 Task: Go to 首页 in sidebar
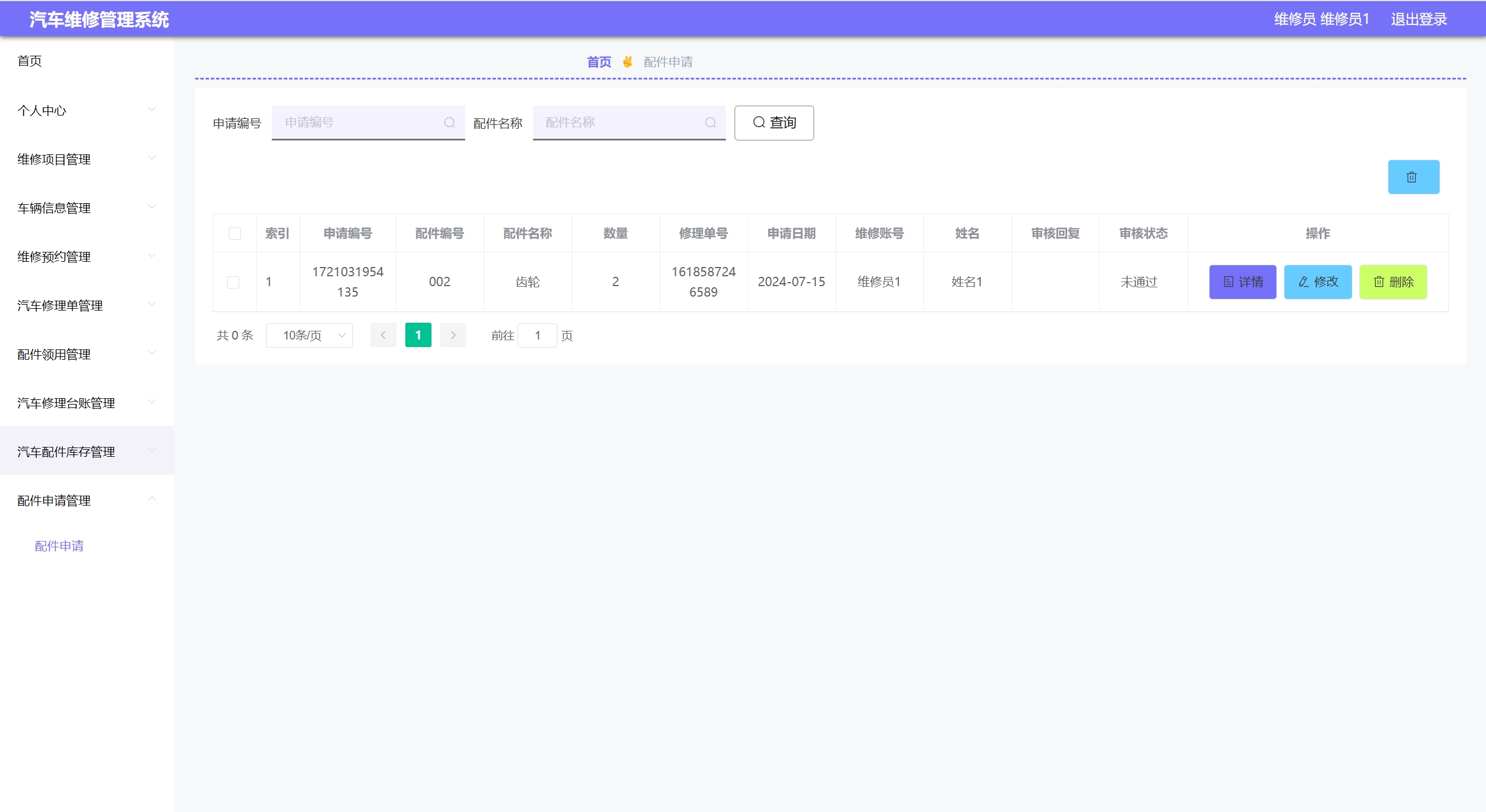tap(30, 61)
